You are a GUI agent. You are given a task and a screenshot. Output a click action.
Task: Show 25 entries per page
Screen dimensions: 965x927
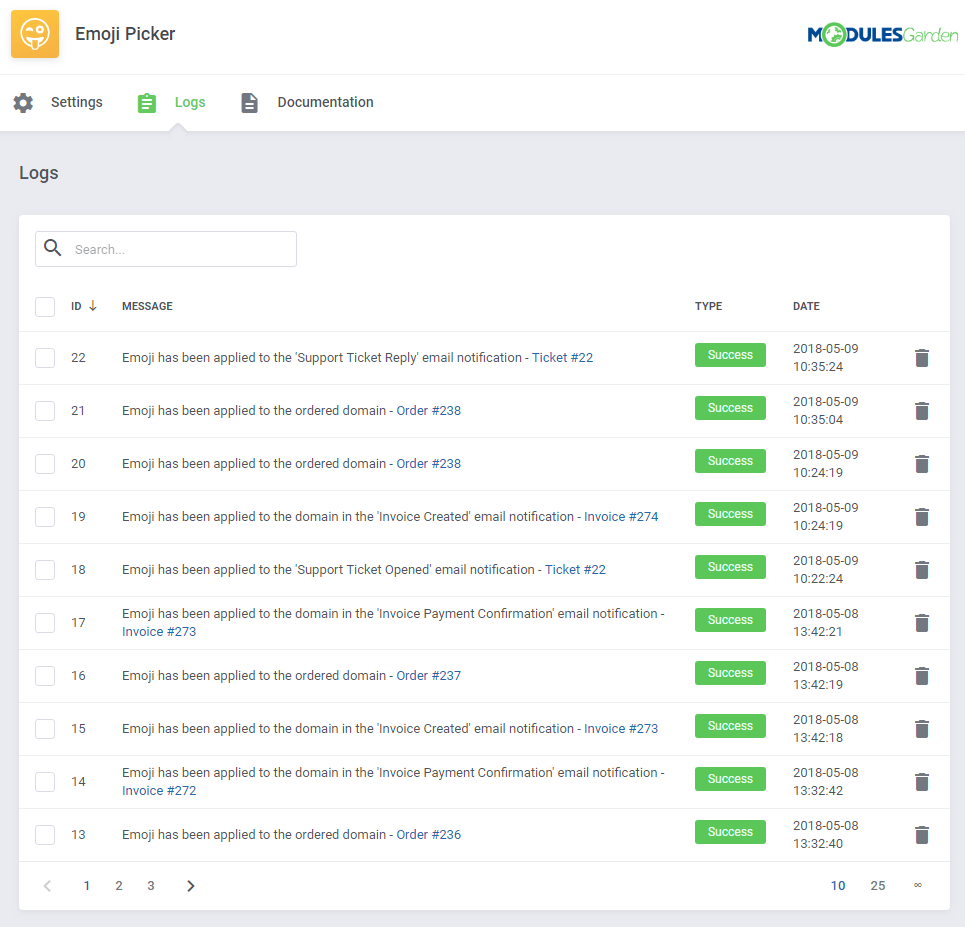point(878,886)
